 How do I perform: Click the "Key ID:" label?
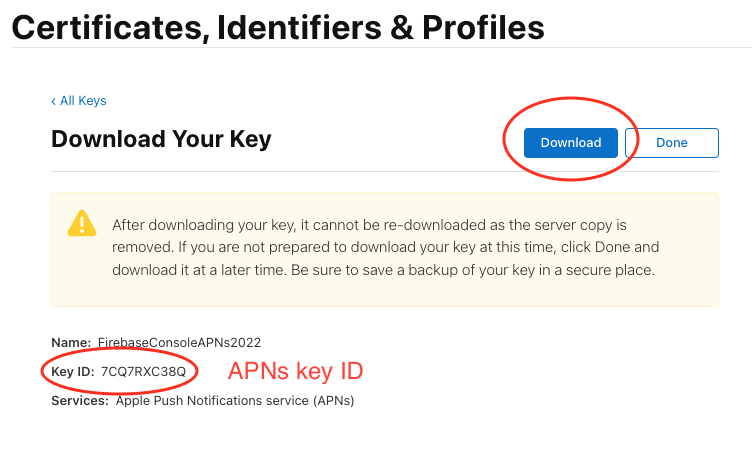pyautogui.click(x=73, y=372)
